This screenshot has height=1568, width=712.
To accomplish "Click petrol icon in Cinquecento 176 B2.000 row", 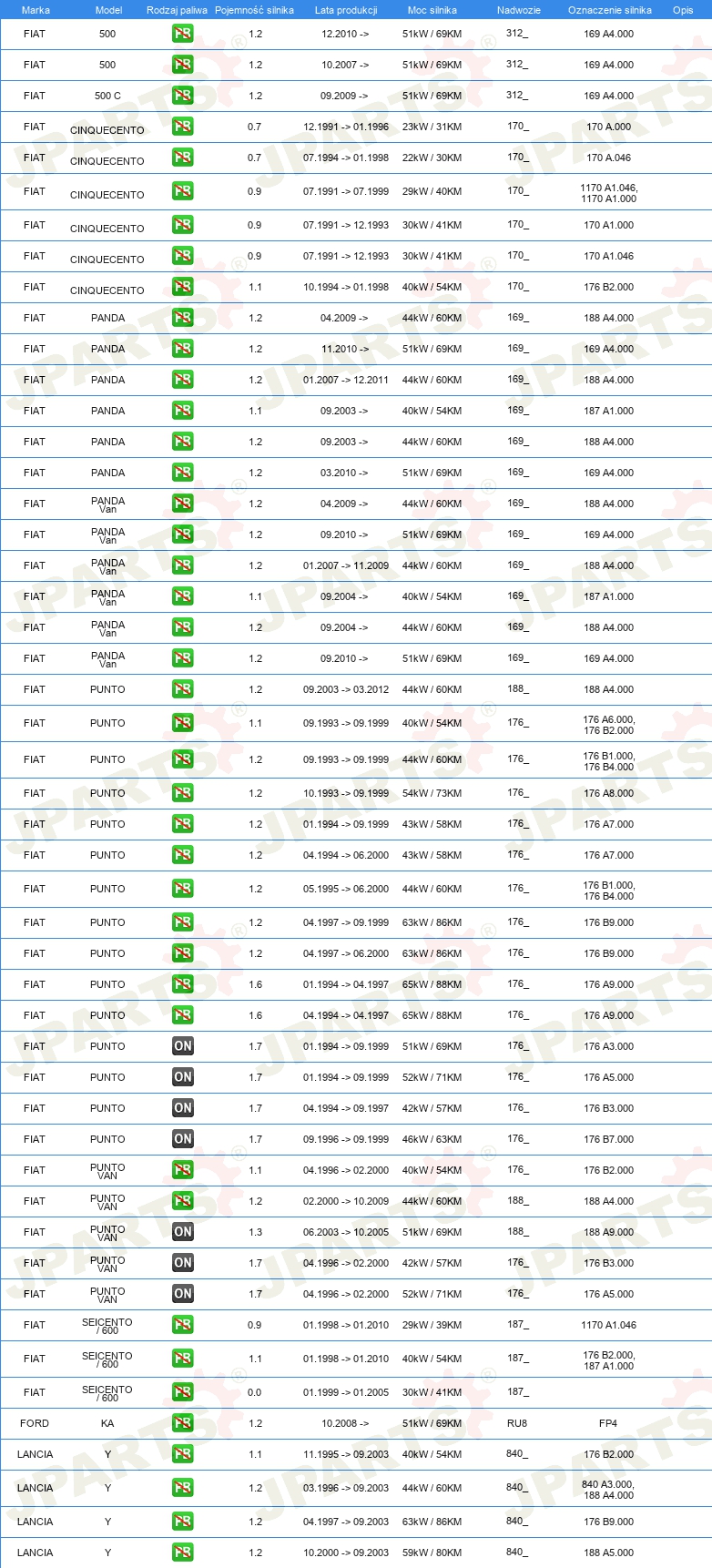I will pos(183,287).
